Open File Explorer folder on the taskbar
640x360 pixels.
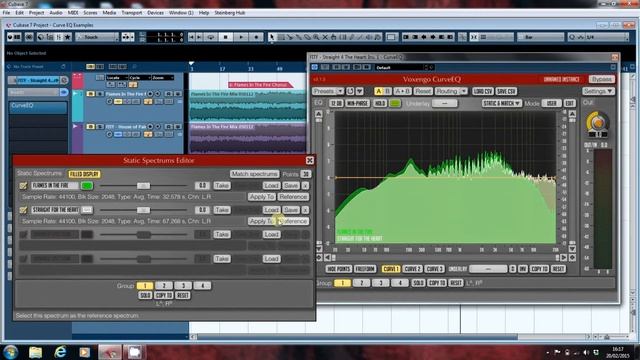[x=36, y=351]
